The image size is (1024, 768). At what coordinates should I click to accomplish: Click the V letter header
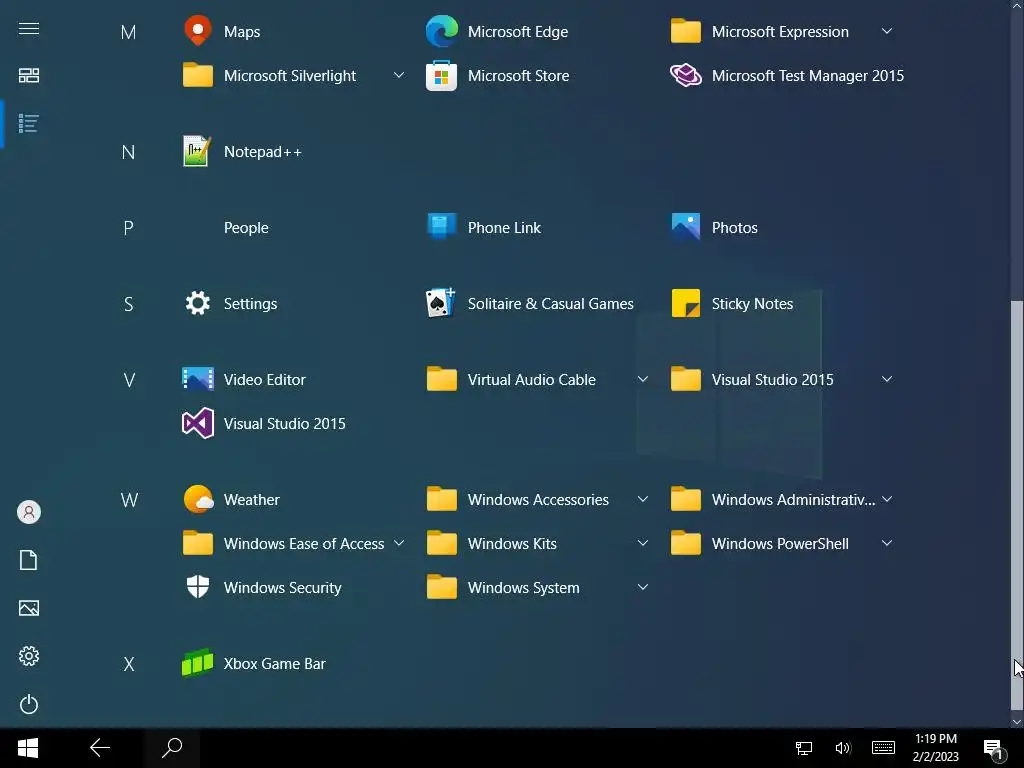tap(129, 380)
